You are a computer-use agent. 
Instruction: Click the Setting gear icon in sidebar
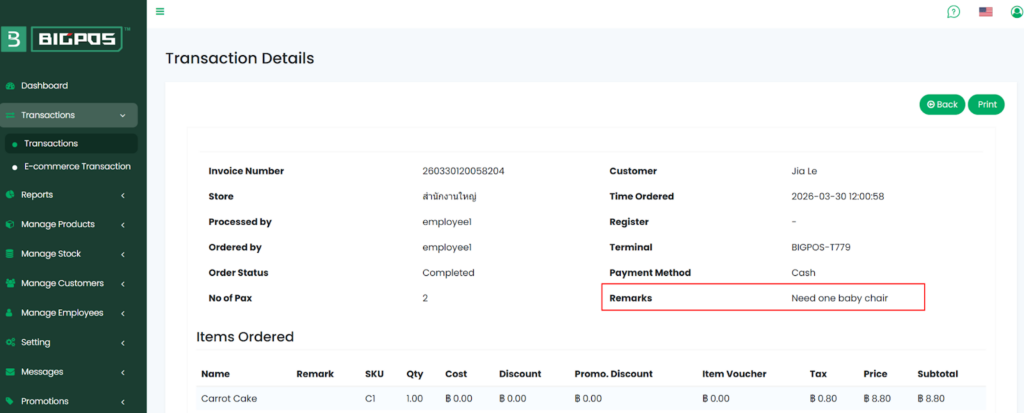coord(10,342)
